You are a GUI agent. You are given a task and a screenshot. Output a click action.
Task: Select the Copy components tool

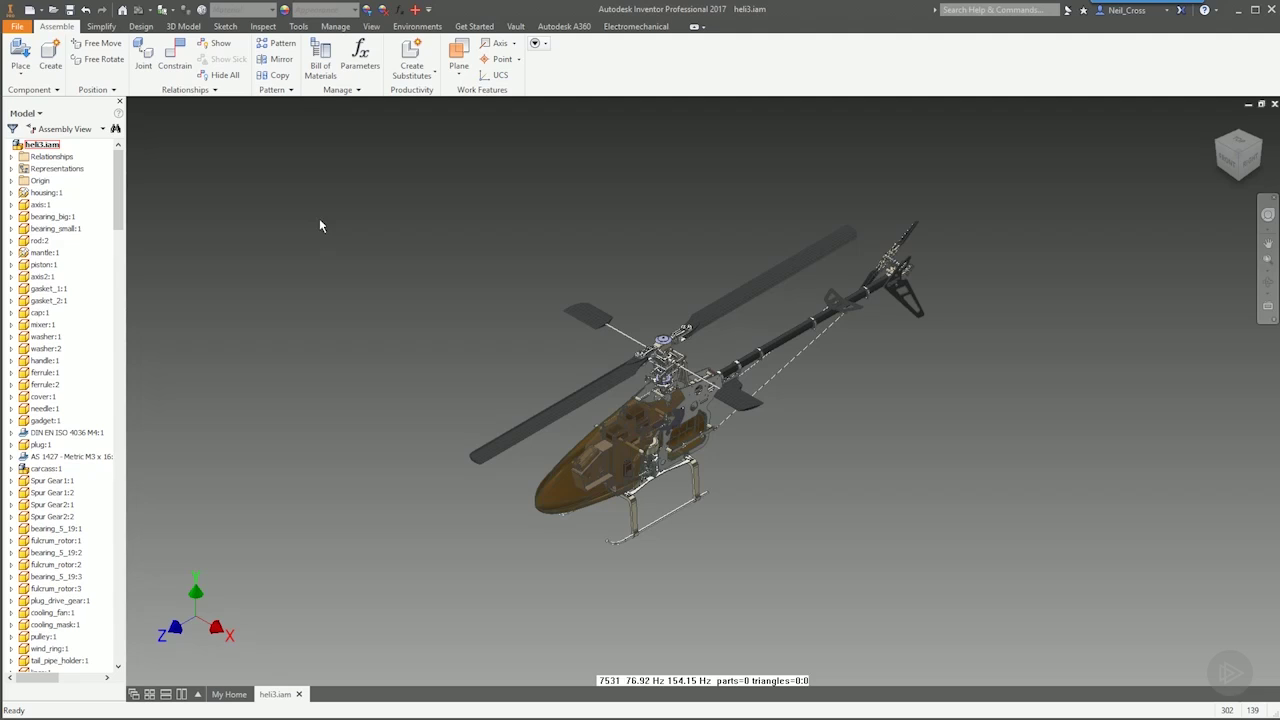point(273,75)
